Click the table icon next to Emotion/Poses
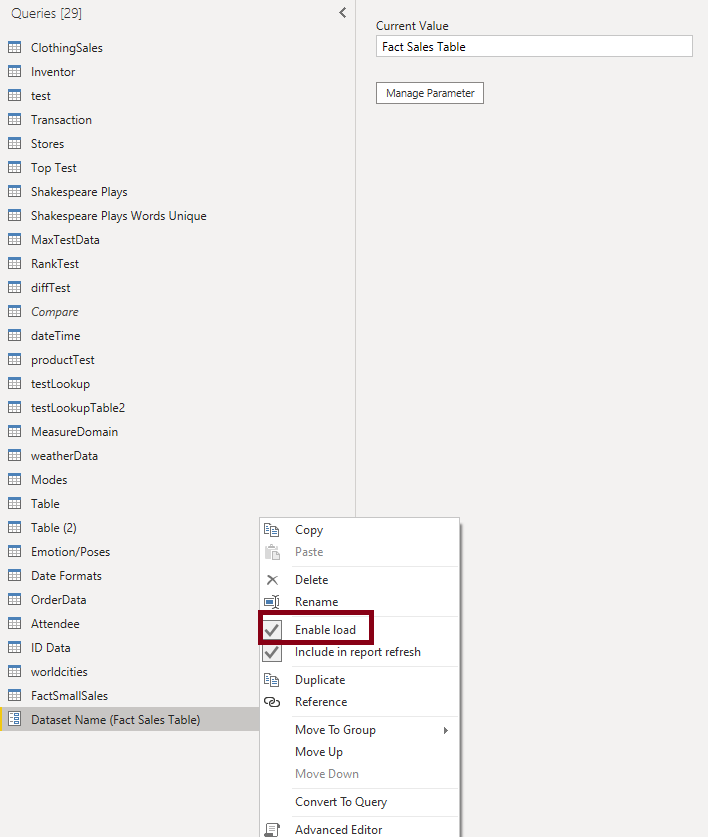 [x=14, y=551]
